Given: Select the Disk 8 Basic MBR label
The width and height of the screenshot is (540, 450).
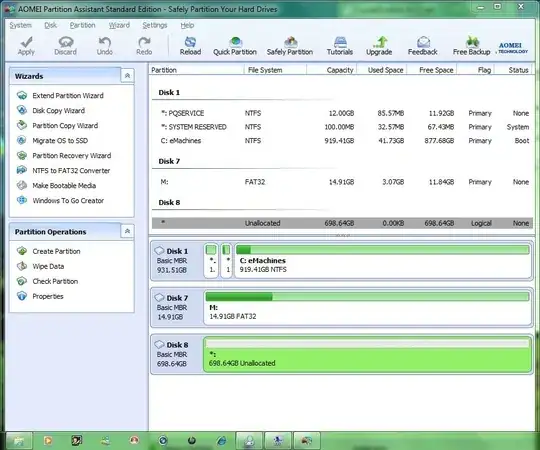Looking at the screenshot, I should point(177,354).
